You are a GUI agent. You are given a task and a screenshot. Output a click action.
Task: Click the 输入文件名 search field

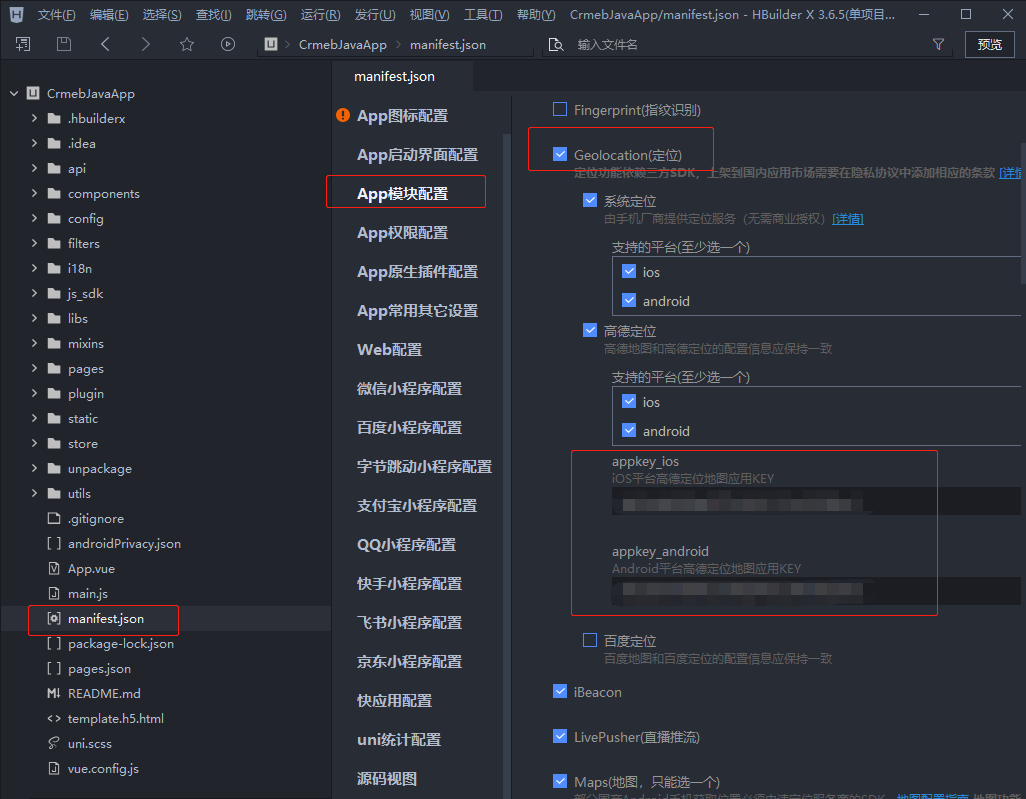click(746, 44)
